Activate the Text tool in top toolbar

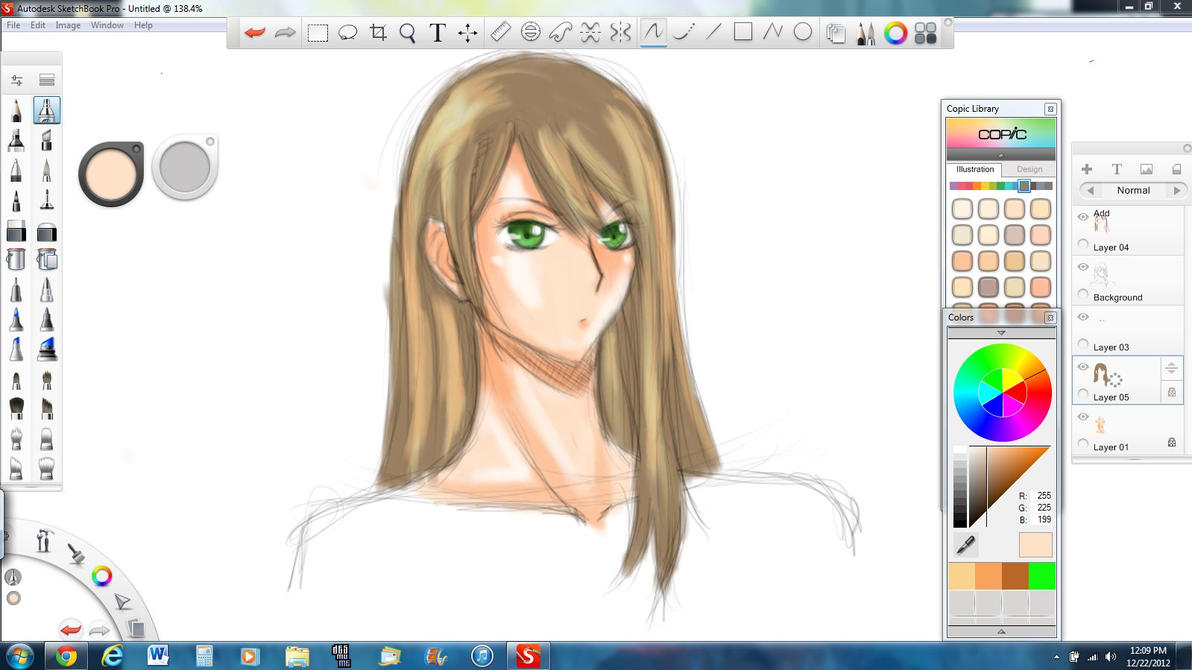437,33
